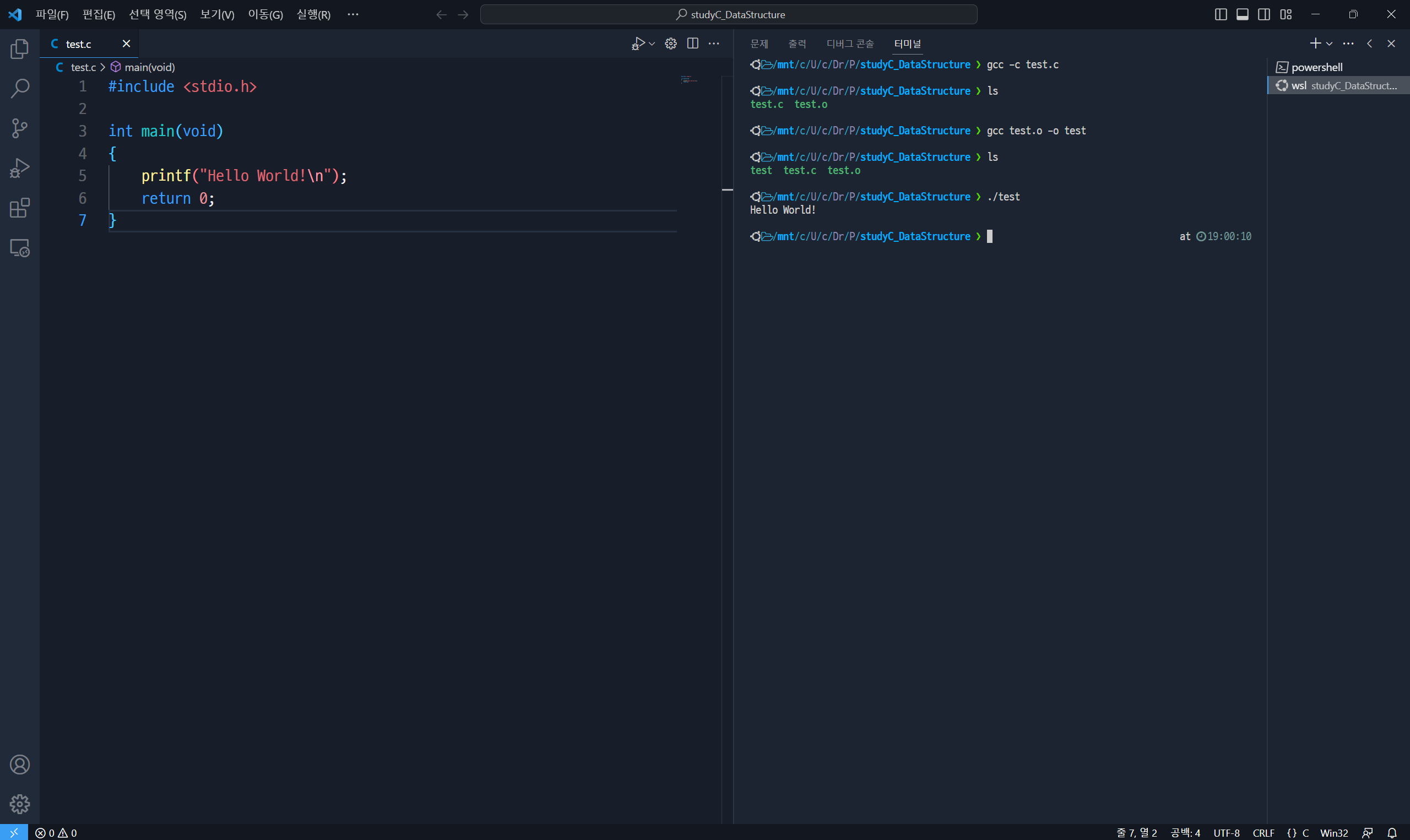This screenshot has height=840, width=1410.
Task: Click the Accounts icon
Action: (x=19, y=765)
